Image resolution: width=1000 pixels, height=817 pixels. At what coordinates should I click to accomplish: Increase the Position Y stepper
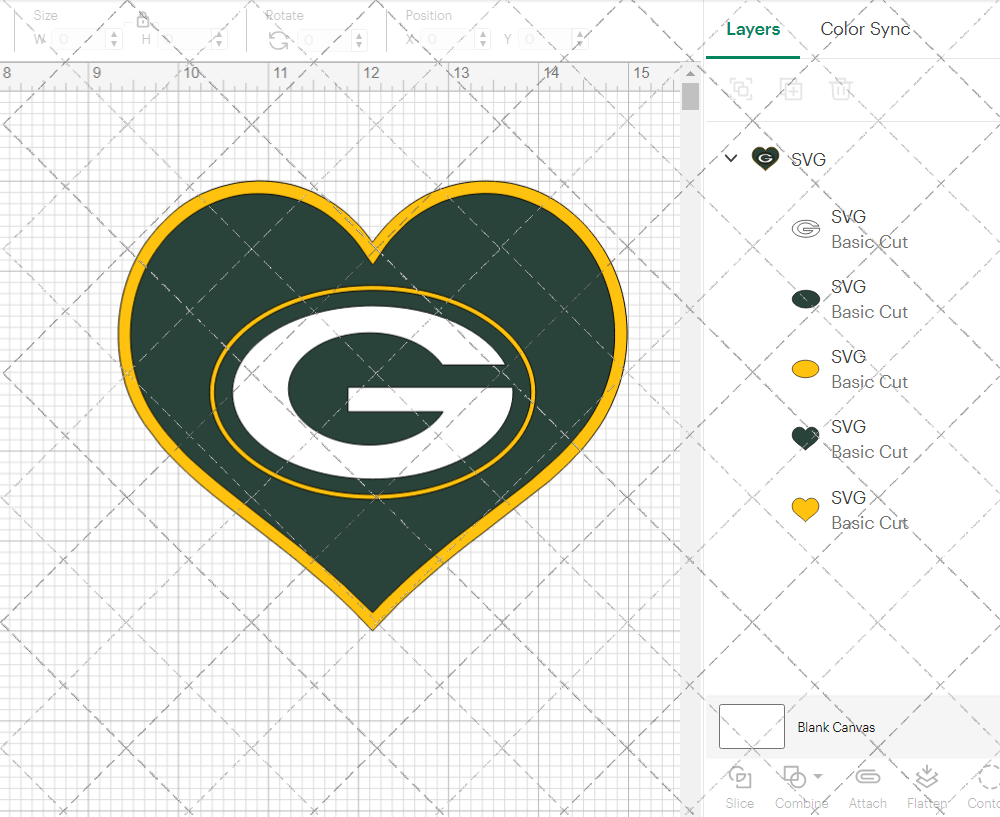[580, 34]
